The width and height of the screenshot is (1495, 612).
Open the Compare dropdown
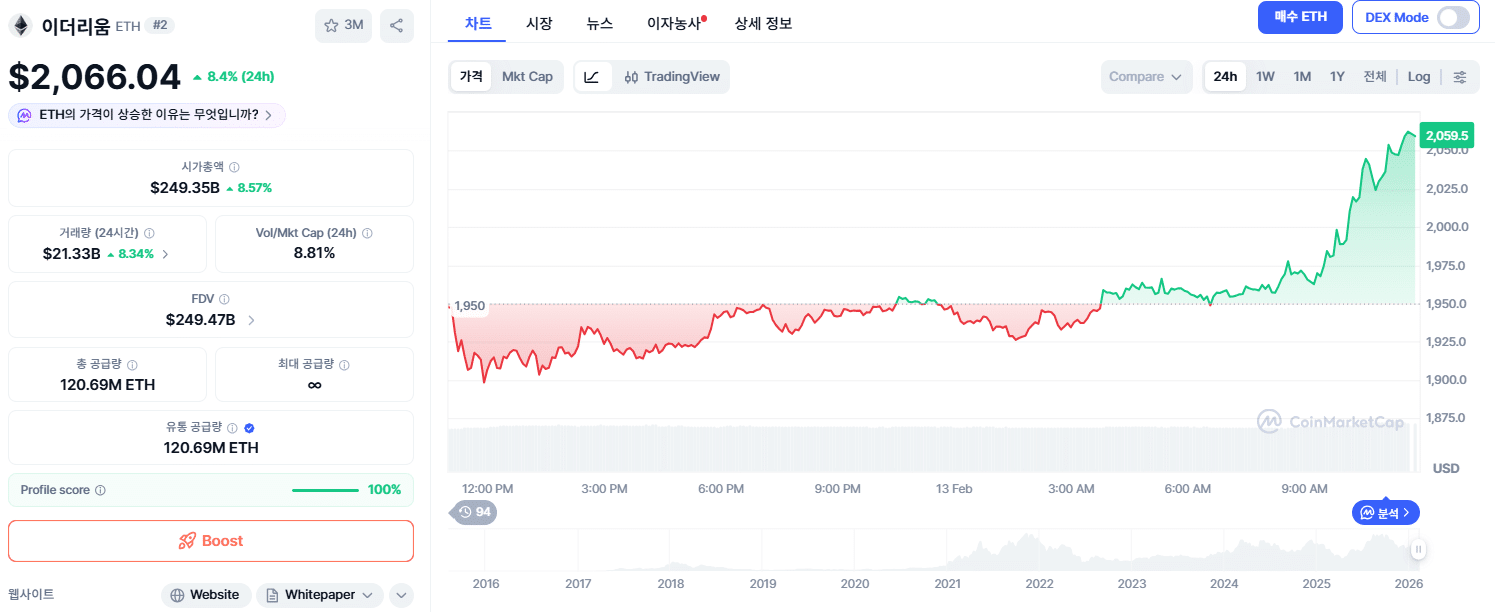point(1146,76)
